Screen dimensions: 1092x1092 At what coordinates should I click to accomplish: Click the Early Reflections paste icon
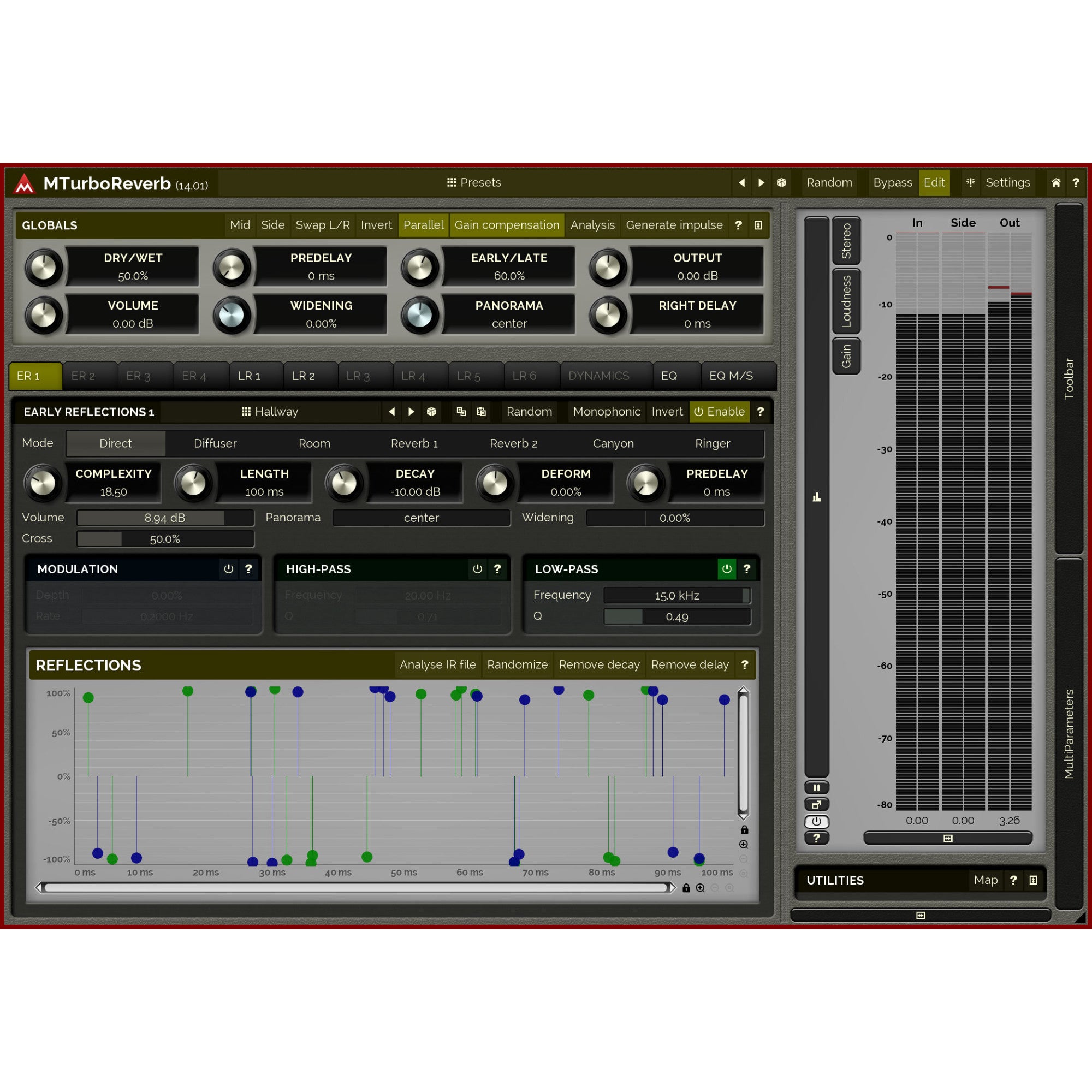pyautogui.click(x=481, y=412)
